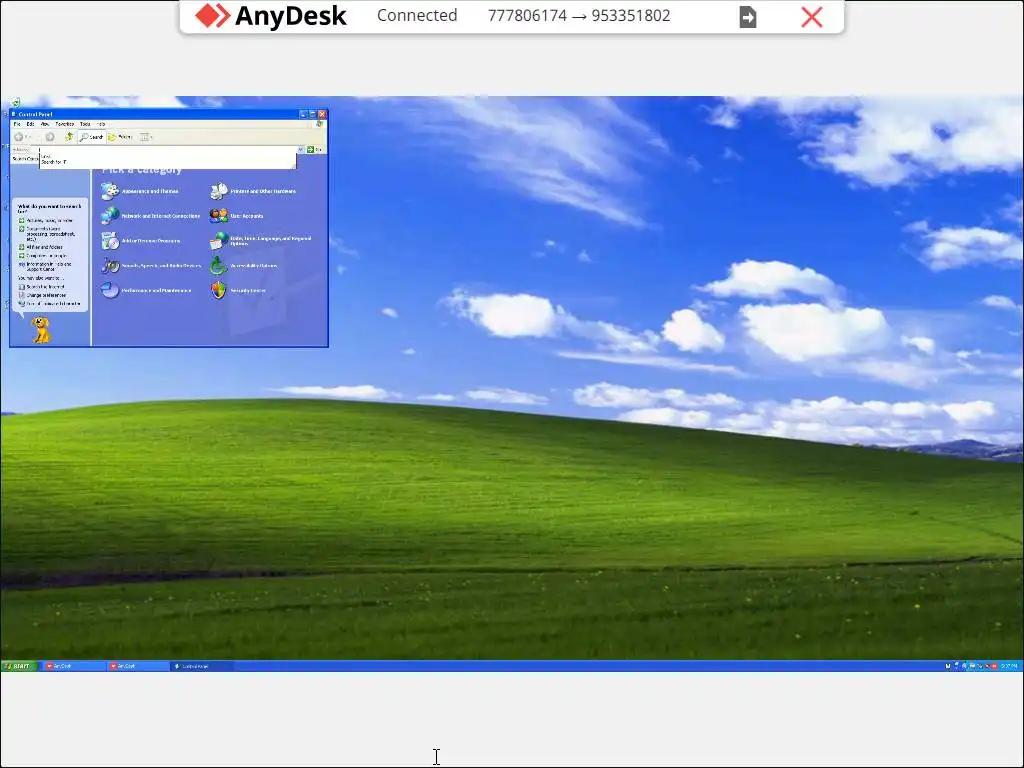Open the AnyDesk session actions arrow icon
1024x768 pixels.
click(748, 17)
